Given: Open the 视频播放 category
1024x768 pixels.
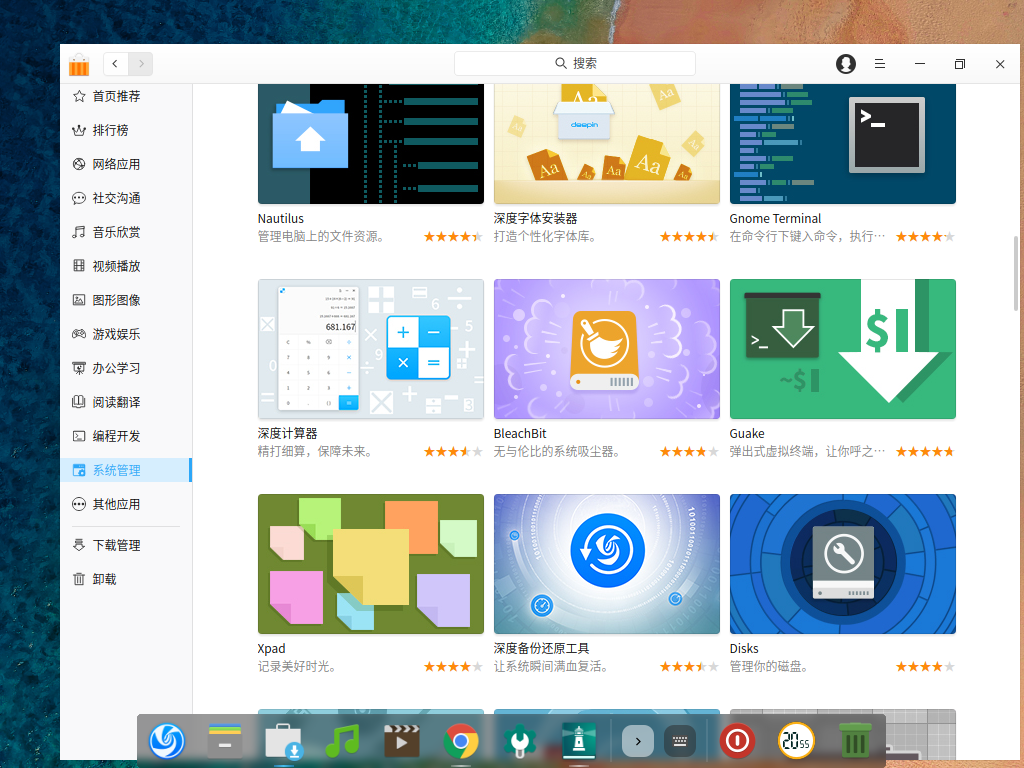Looking at the screenshot, I should point(126,266).
